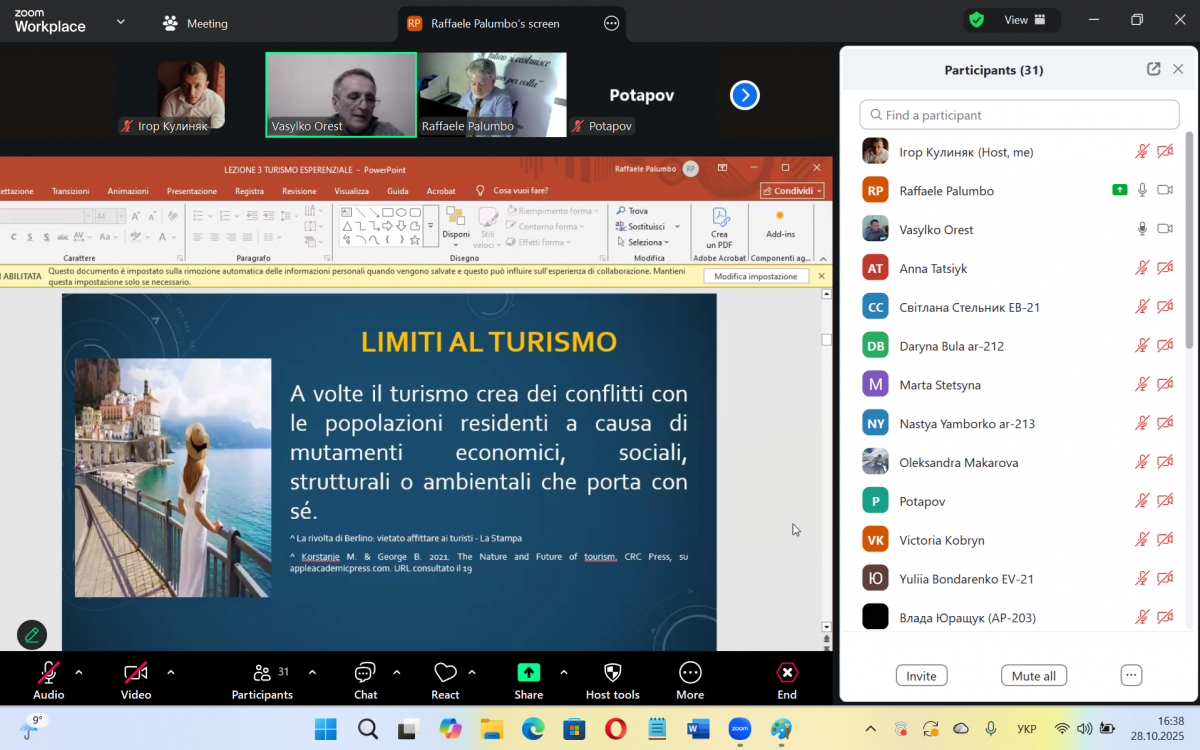Switch to the Meeting tab
1200x750 pixels.
(x=196, y=23)
